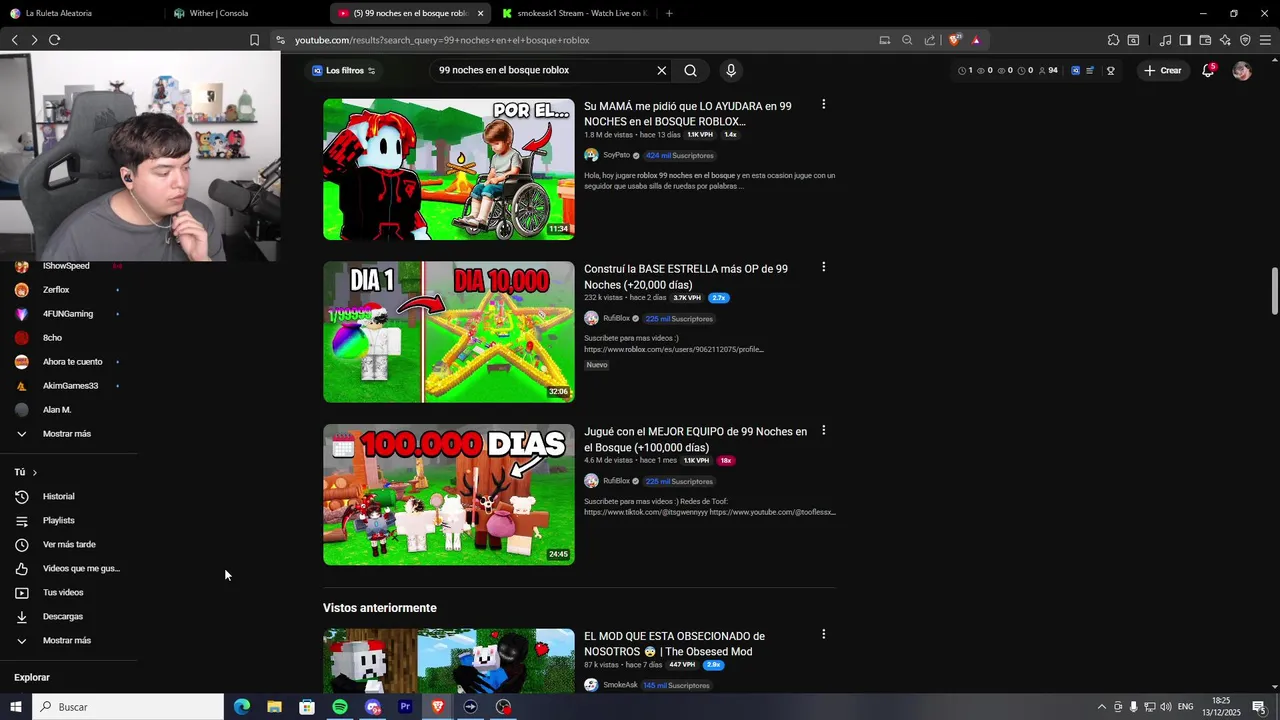Image resolution: width=1280 pixels, height=720 pixels.
Task: Open SoyPato channel link
Action: (617, 155)
